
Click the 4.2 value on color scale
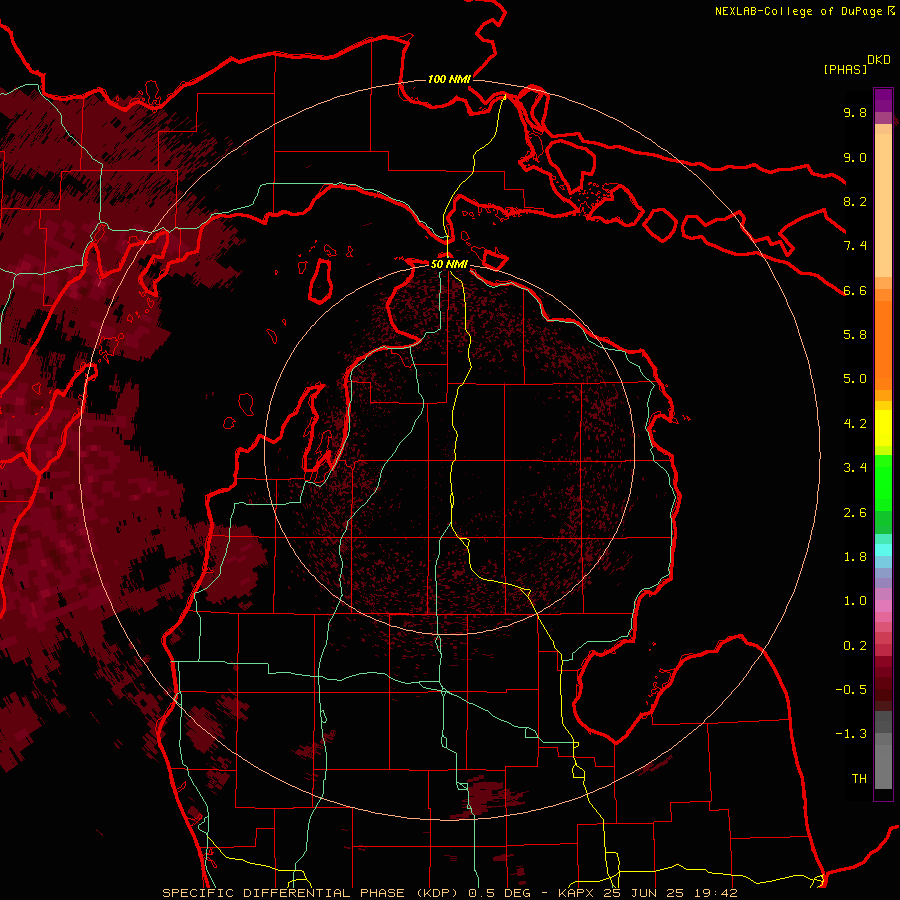tap(855, 424)
